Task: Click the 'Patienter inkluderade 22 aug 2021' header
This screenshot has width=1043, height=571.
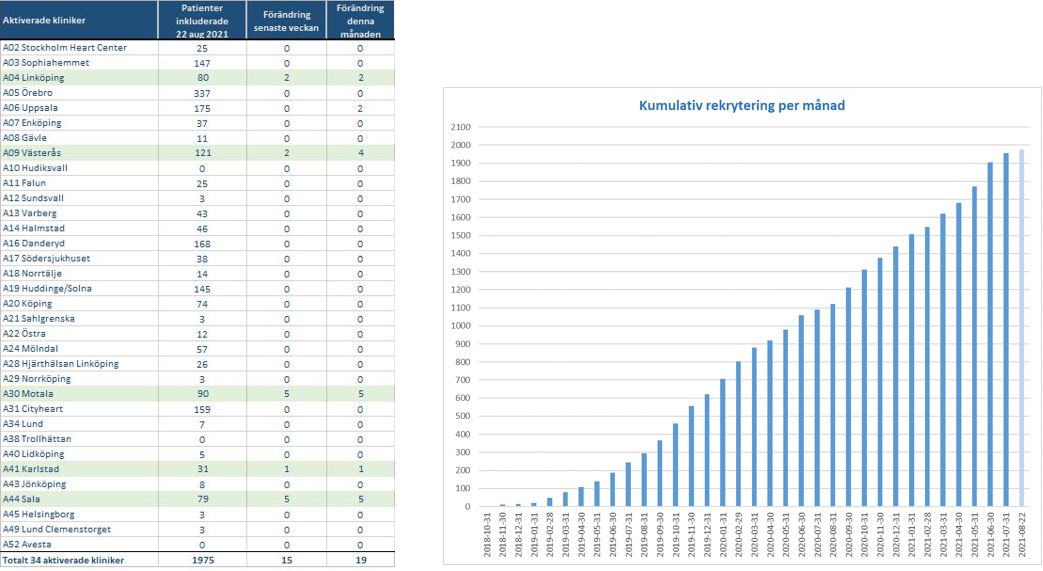Action: (x=202, y=20)
